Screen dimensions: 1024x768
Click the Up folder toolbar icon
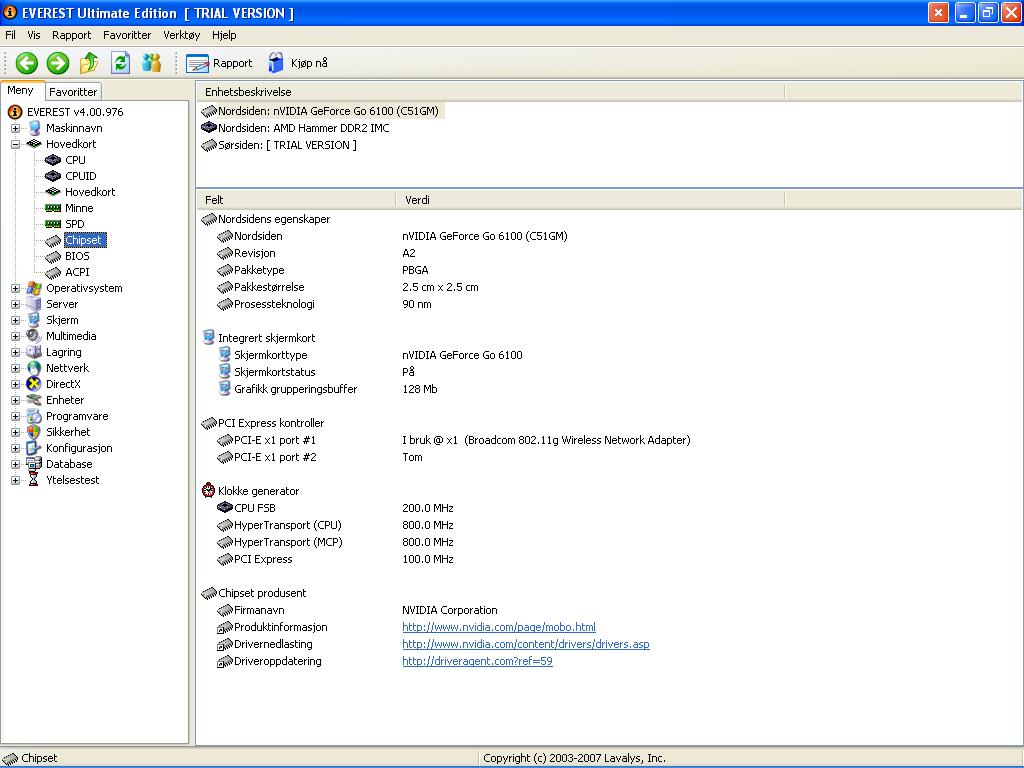[x=89, y=63]
